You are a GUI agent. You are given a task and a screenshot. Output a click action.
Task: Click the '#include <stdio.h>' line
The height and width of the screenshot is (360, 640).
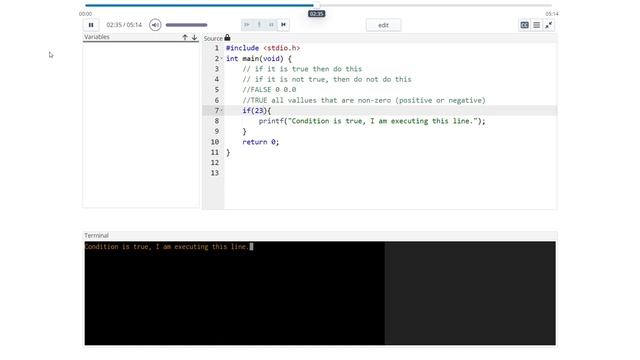[263, 48]
